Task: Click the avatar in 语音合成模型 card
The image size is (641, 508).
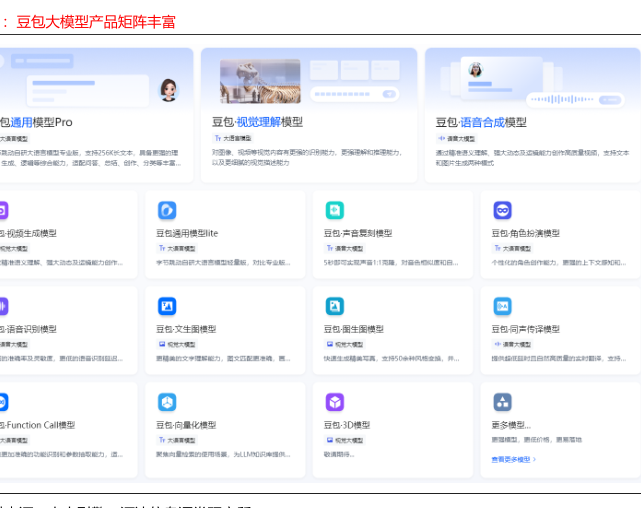Action: [x=475, y=69]
